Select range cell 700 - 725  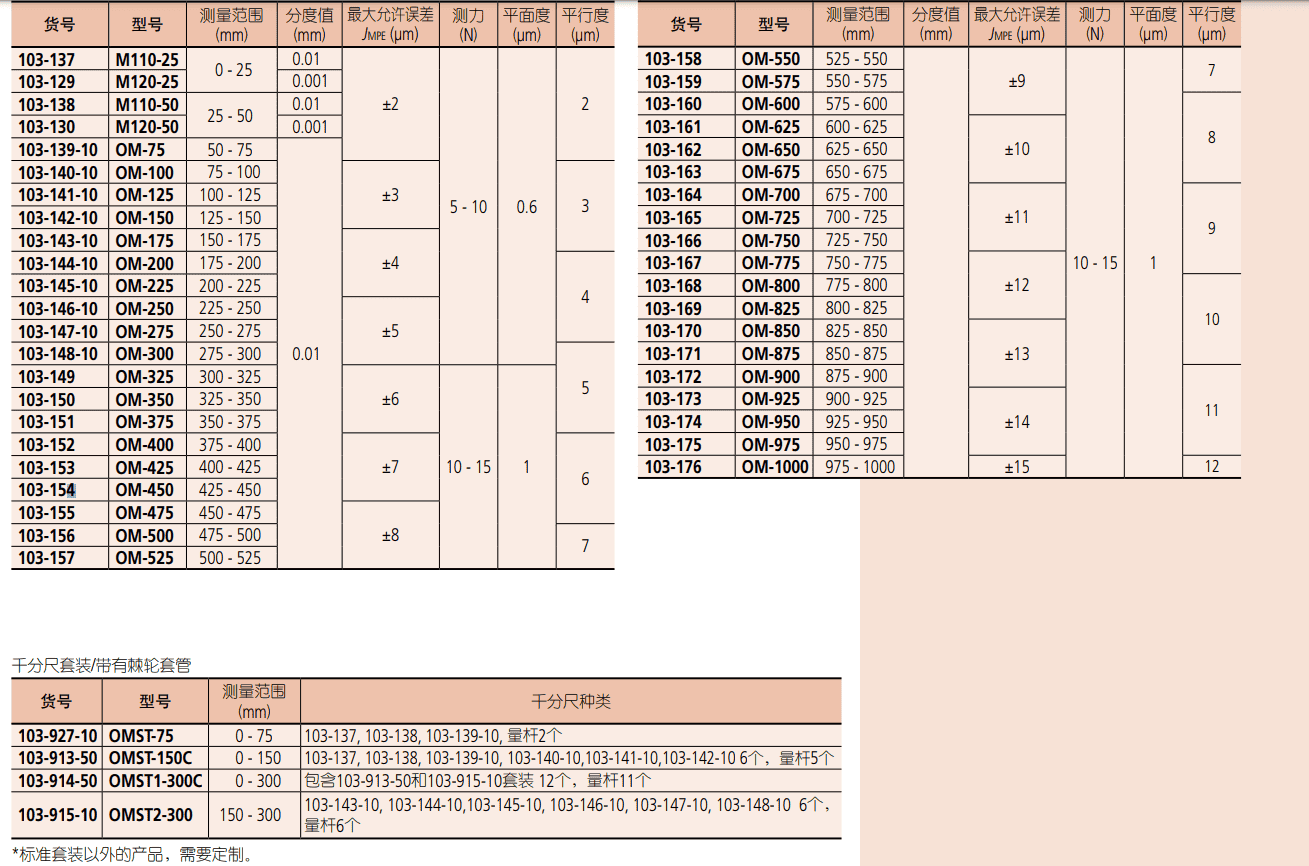click(857, 217)
